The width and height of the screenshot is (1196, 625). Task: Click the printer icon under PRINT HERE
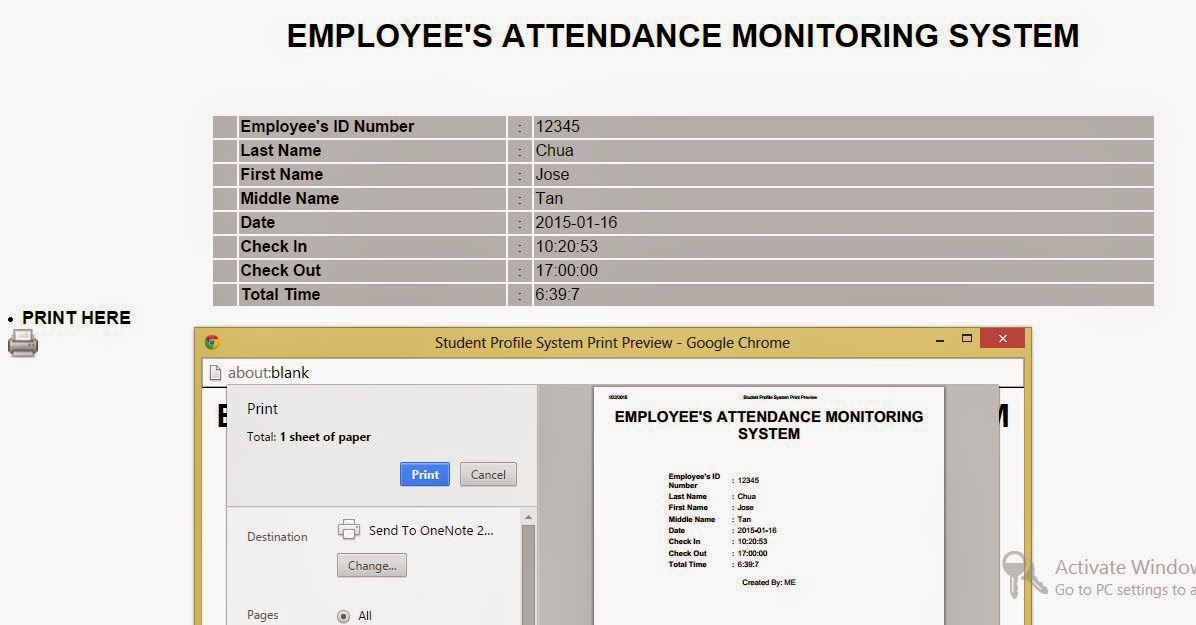point(23,343)
